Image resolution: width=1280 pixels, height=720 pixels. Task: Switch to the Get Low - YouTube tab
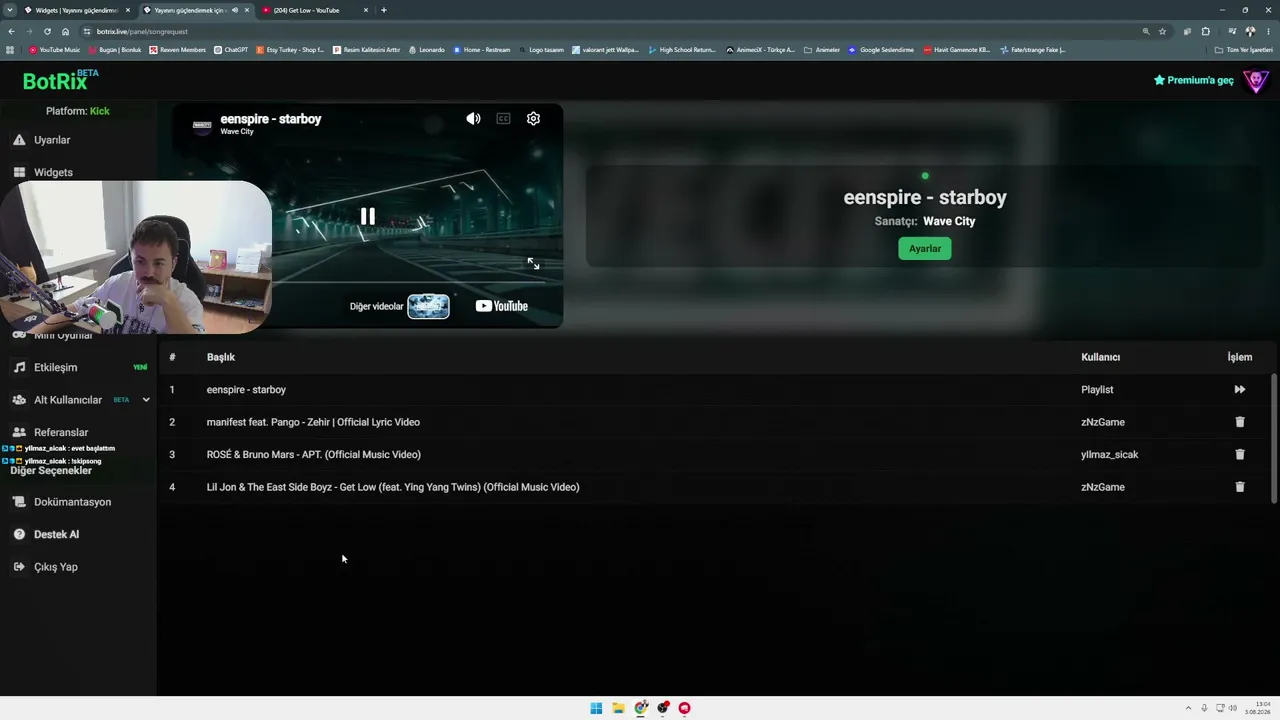click(x=313, y=10)
